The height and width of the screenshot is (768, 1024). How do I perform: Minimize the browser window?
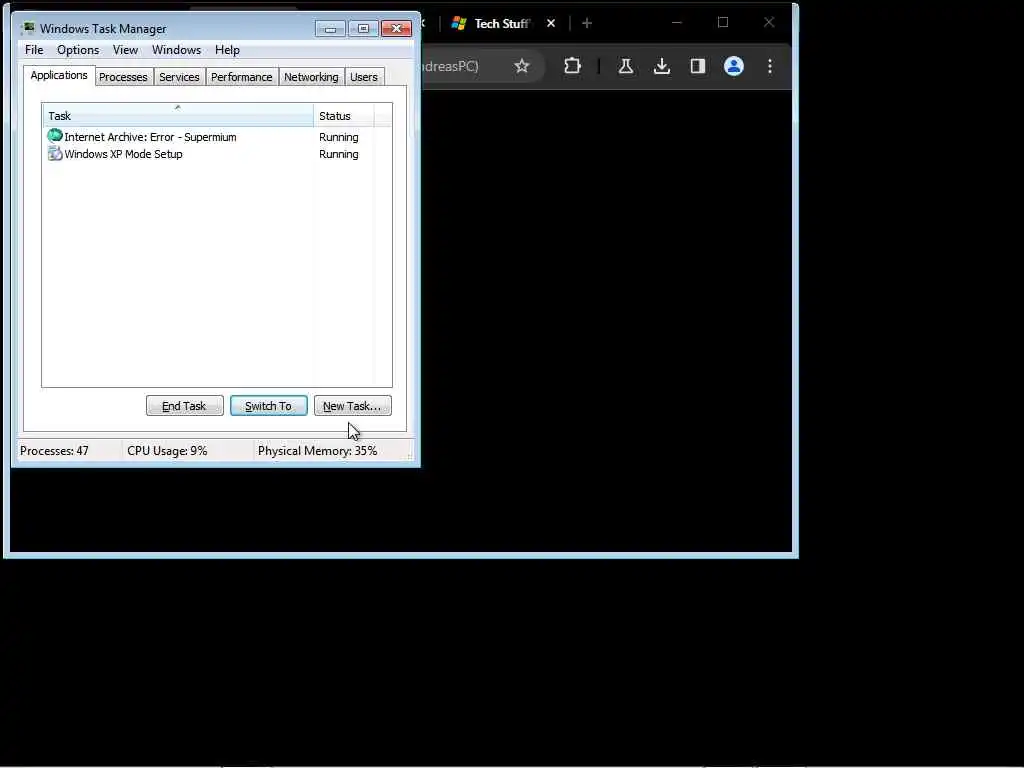[677, 23]
